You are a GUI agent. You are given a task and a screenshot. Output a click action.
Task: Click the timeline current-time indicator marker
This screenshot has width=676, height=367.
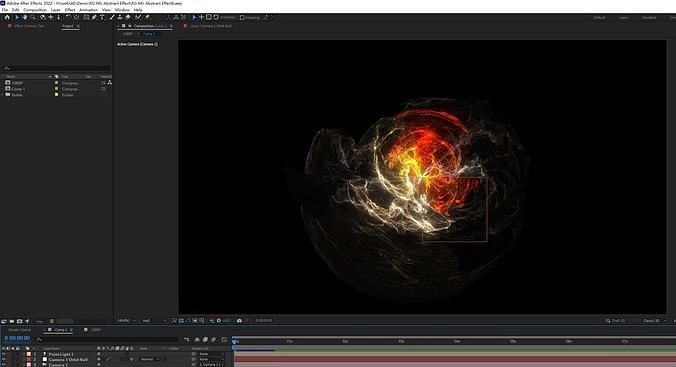[234, 341]
